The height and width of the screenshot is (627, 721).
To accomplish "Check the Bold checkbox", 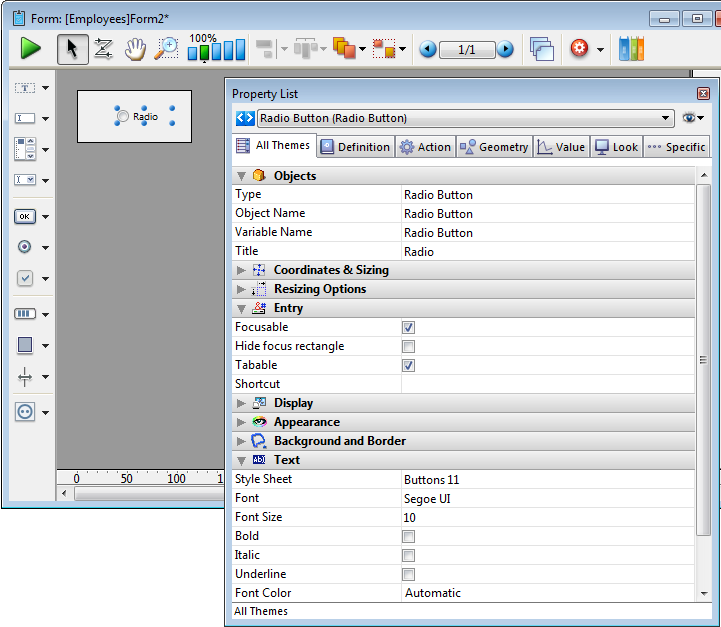I will click(x=408, y=536).
